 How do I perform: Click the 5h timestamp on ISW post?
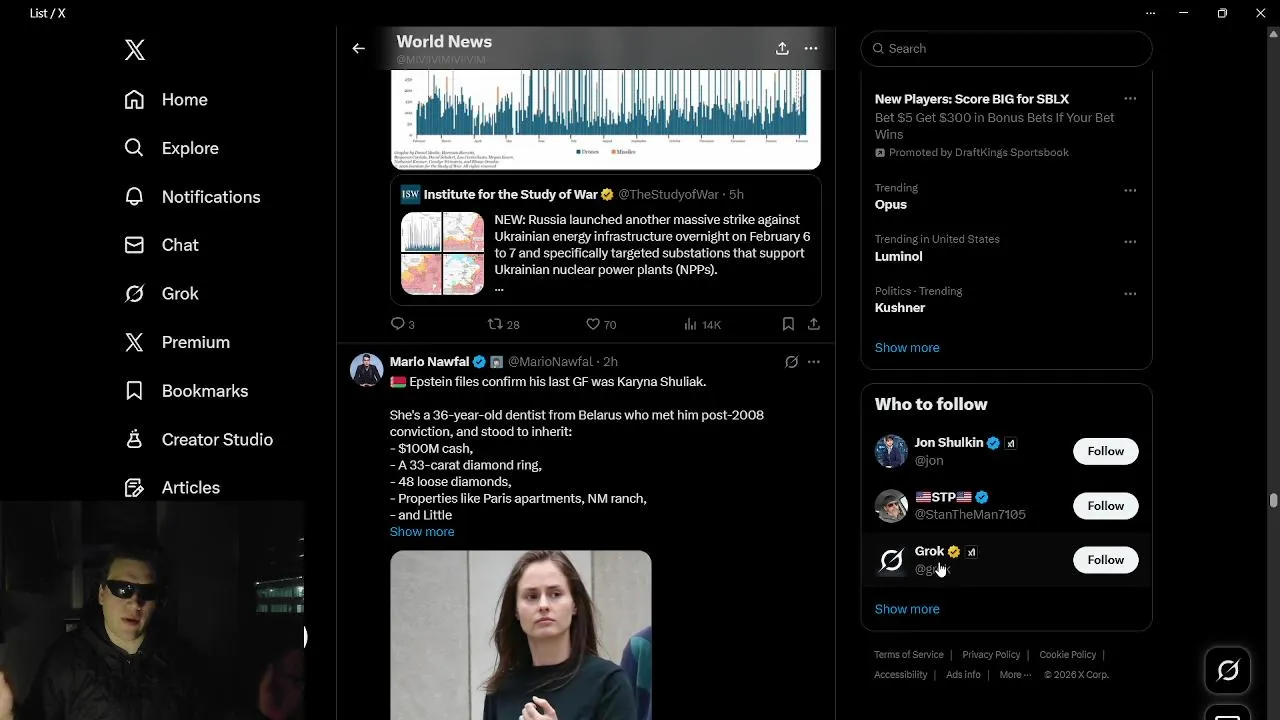pos(736,194)
